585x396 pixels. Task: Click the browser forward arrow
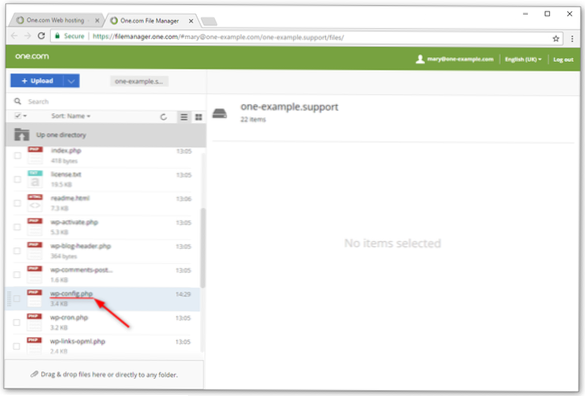tap(28, 36)
